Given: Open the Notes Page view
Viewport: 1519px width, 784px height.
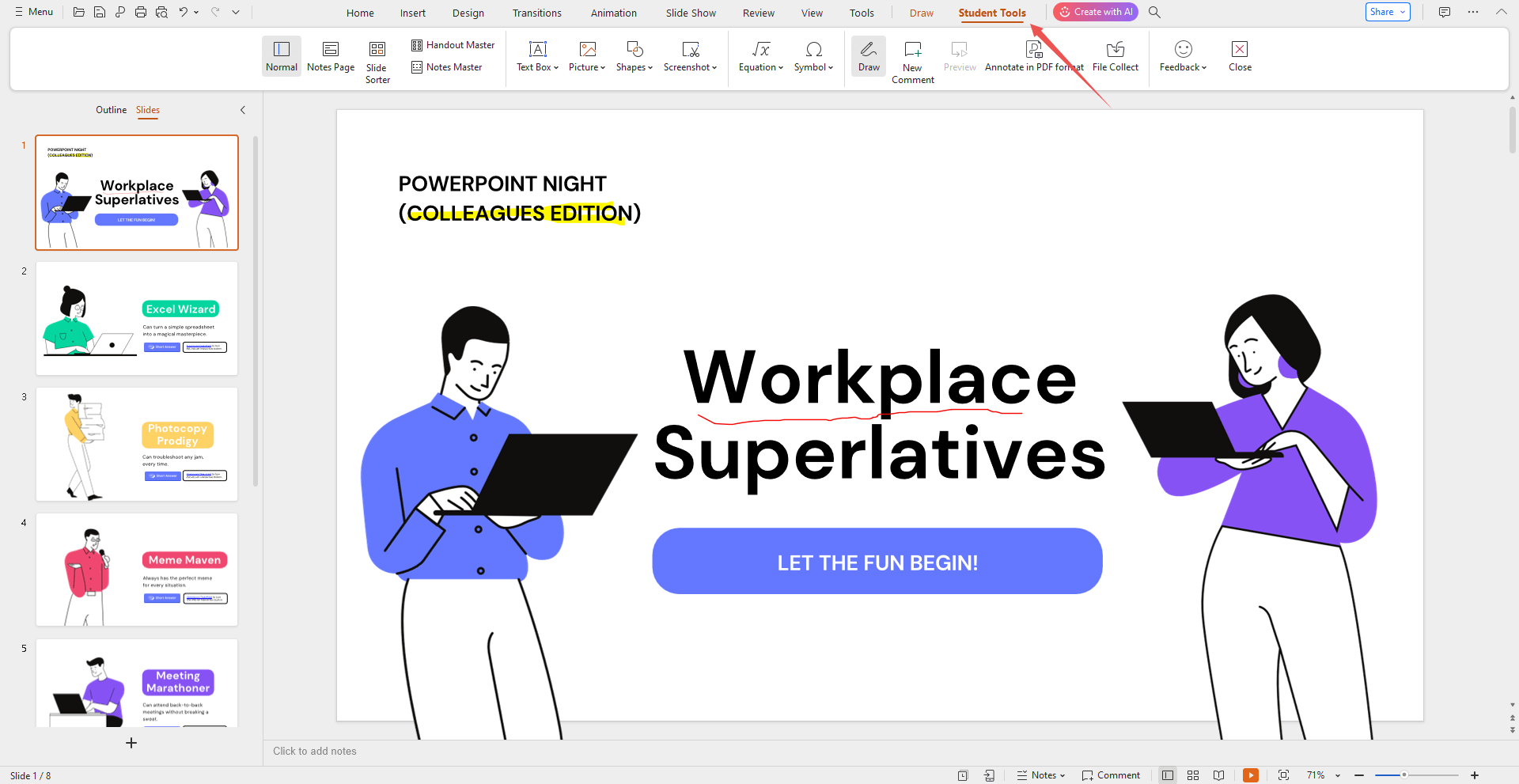Looking at the screenshot, I should 330,56.
